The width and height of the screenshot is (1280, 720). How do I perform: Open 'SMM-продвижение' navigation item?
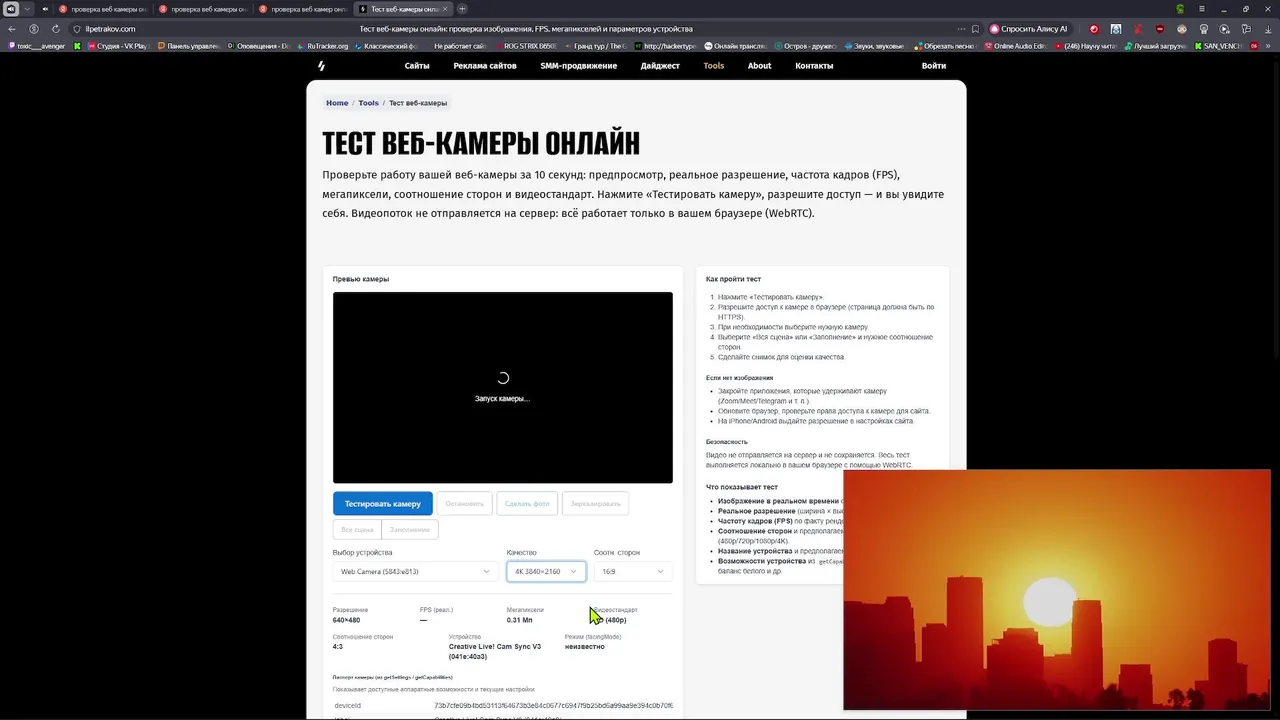pyautogui.click(x=579, y=66)
